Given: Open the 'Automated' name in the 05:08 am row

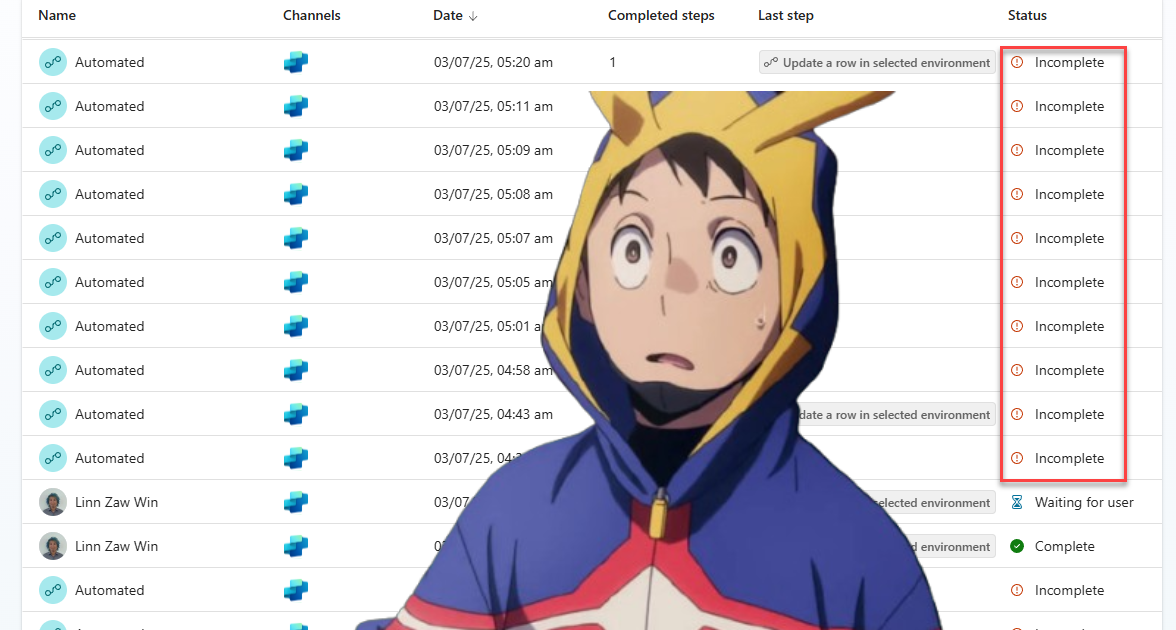Looking at the screenshot, I should coord(110,194).
